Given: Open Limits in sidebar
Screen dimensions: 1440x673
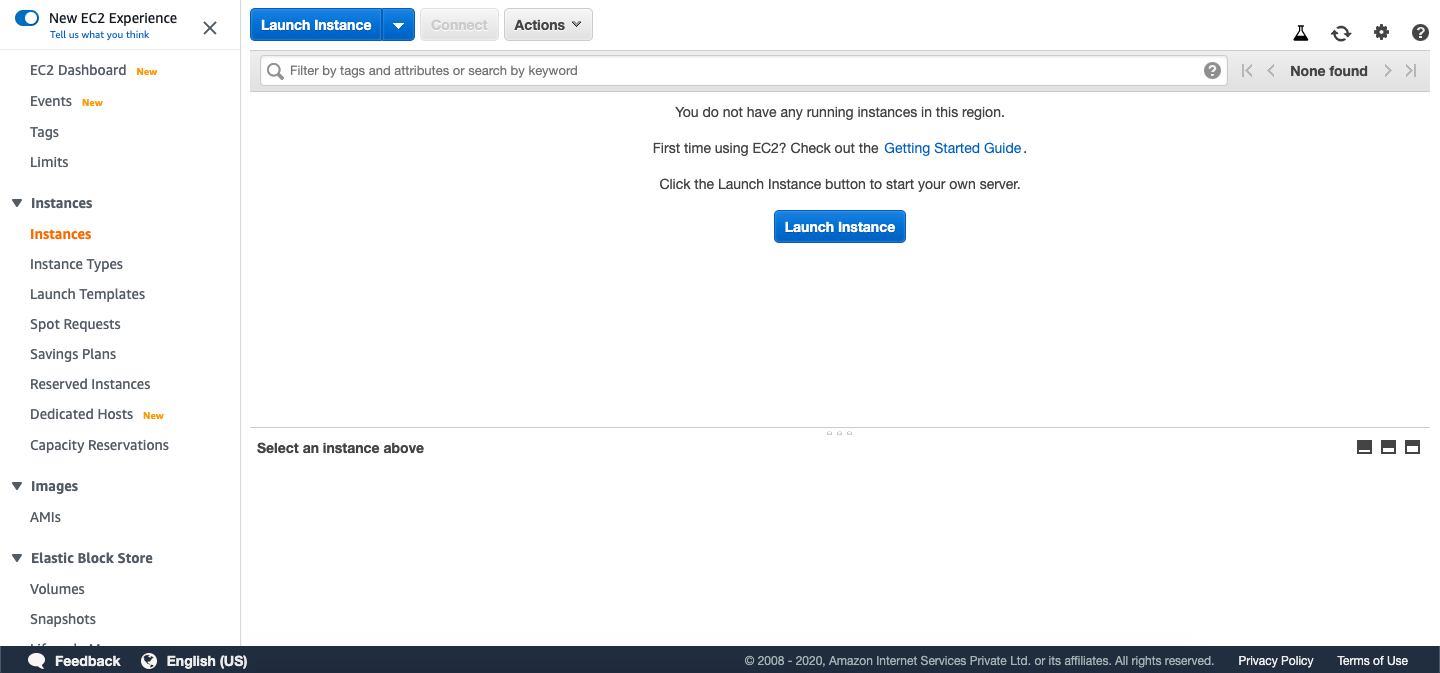Looking at the screenshot, I should pos(49,162).
